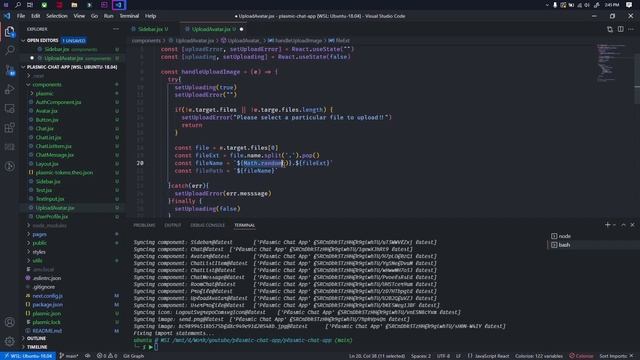Click the UTF-8 encoding indicator
This screenshot has width=640, height=360.
(443, 356)
